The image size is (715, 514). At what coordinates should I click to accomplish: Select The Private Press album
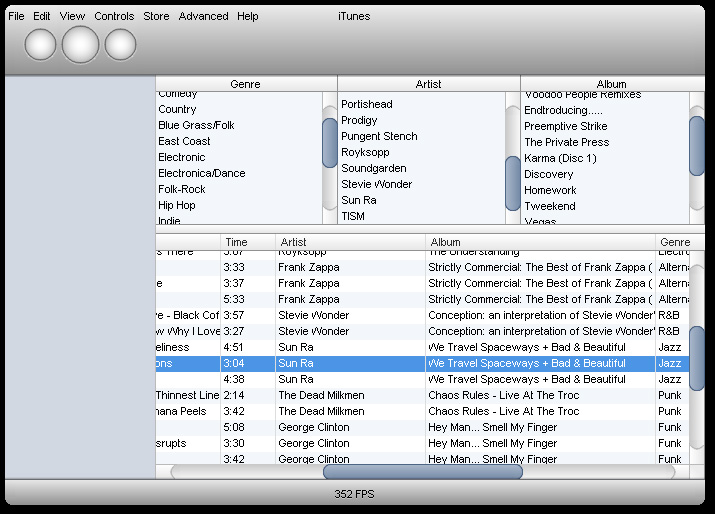point(605,142)
